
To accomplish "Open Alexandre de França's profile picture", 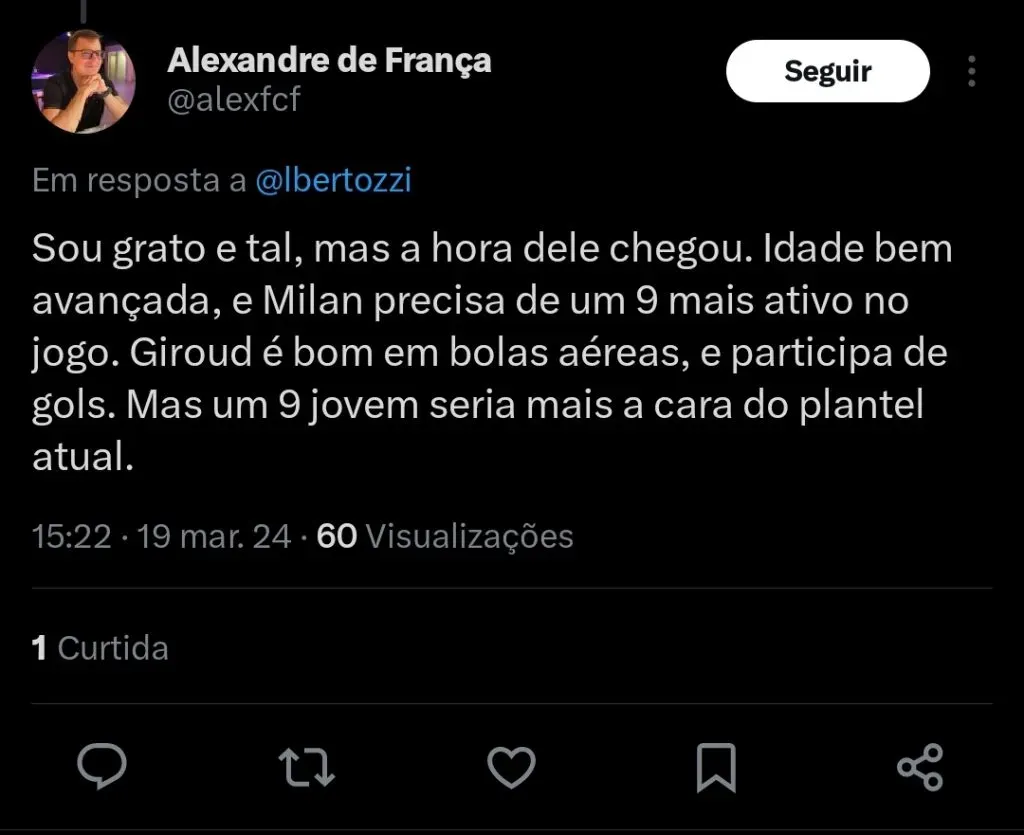I will pyautogui.click(x=83, y=82).
